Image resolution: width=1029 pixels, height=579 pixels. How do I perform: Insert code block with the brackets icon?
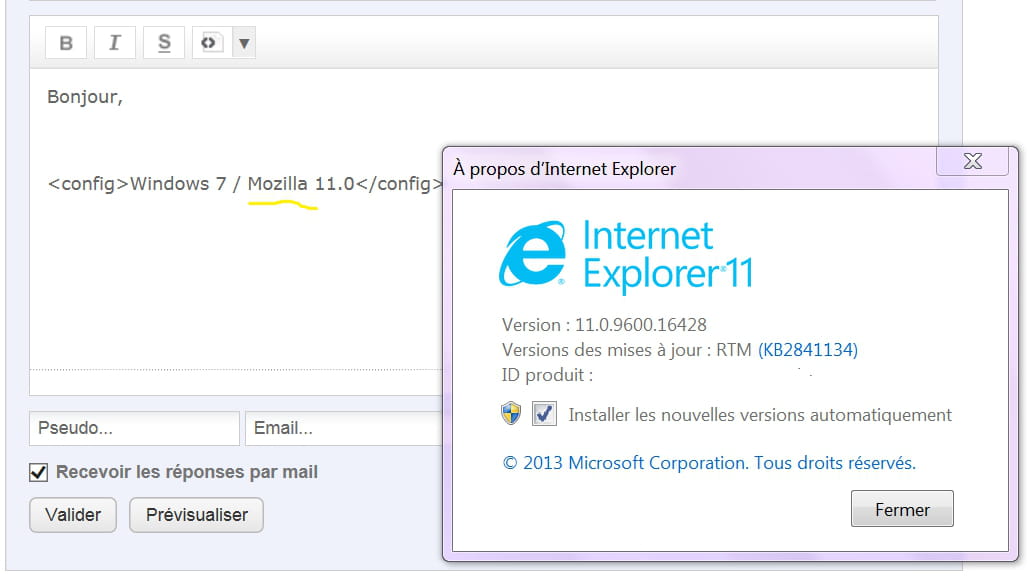tap(211, 43)
